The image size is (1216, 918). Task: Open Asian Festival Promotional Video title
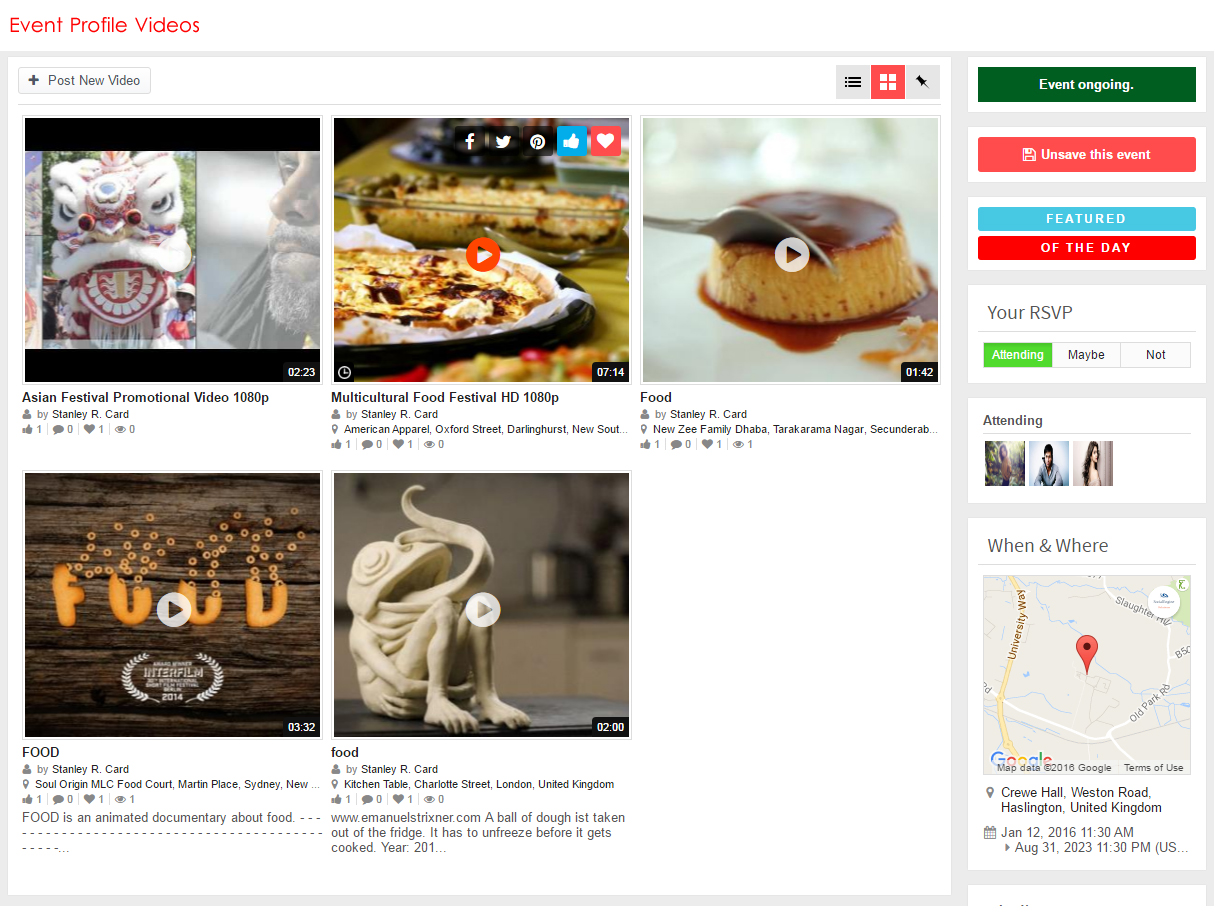click(x=145, y=397)
